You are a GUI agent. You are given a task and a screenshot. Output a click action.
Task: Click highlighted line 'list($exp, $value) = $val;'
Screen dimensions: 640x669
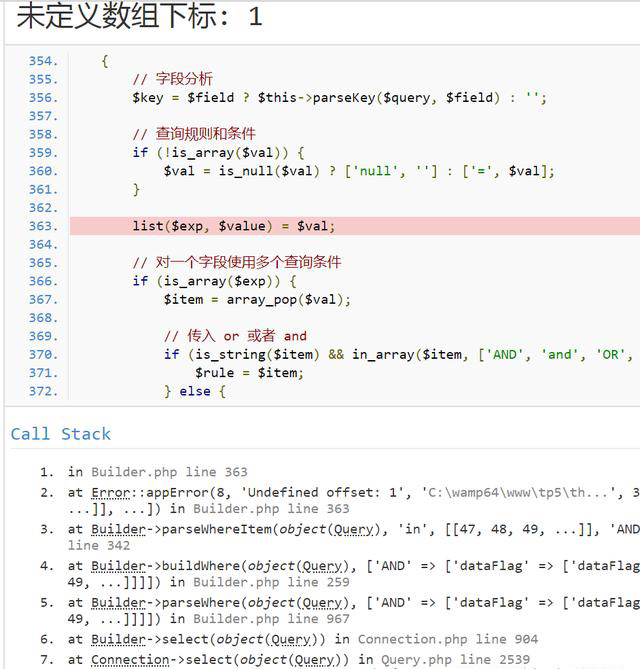coord(233,226)
